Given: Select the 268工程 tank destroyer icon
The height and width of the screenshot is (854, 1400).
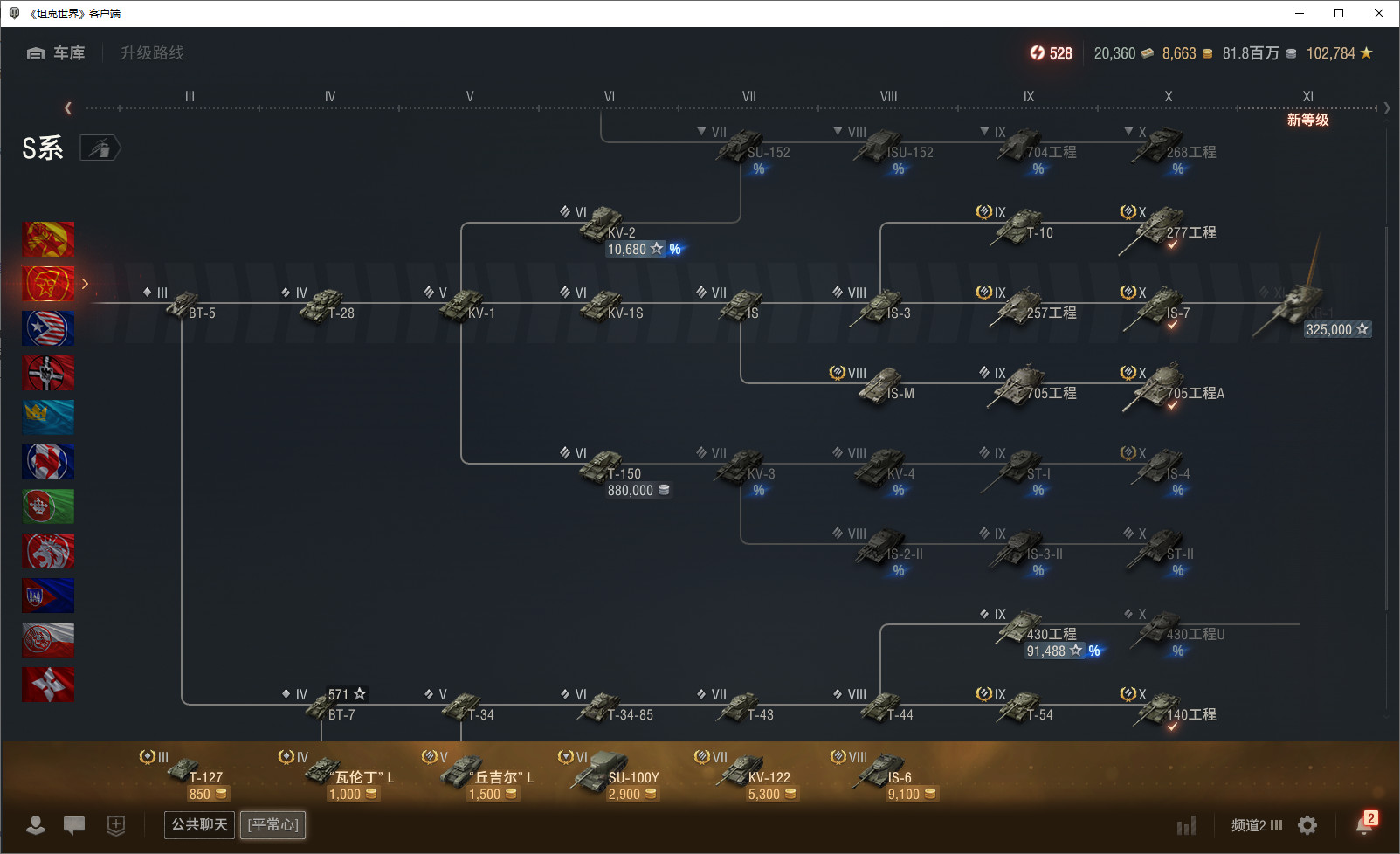Looking at the screenshot, I should pos(1158,145).
